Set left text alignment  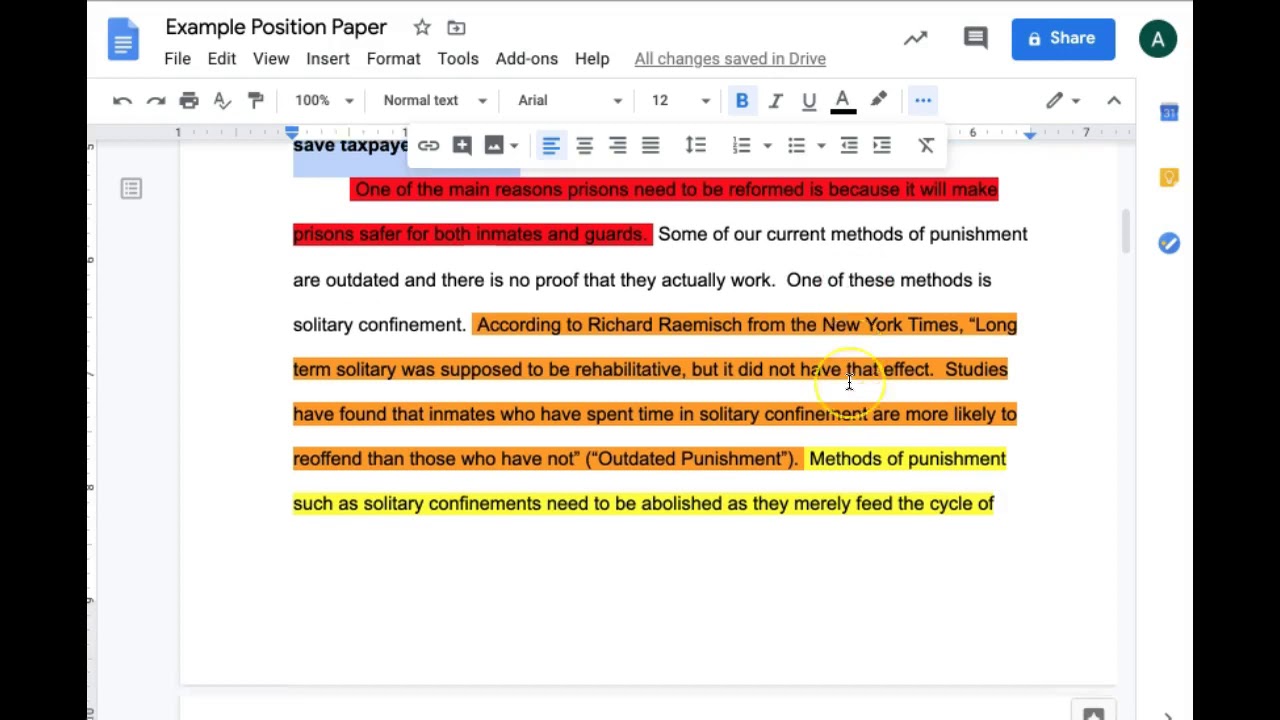(x=551, y=146)
